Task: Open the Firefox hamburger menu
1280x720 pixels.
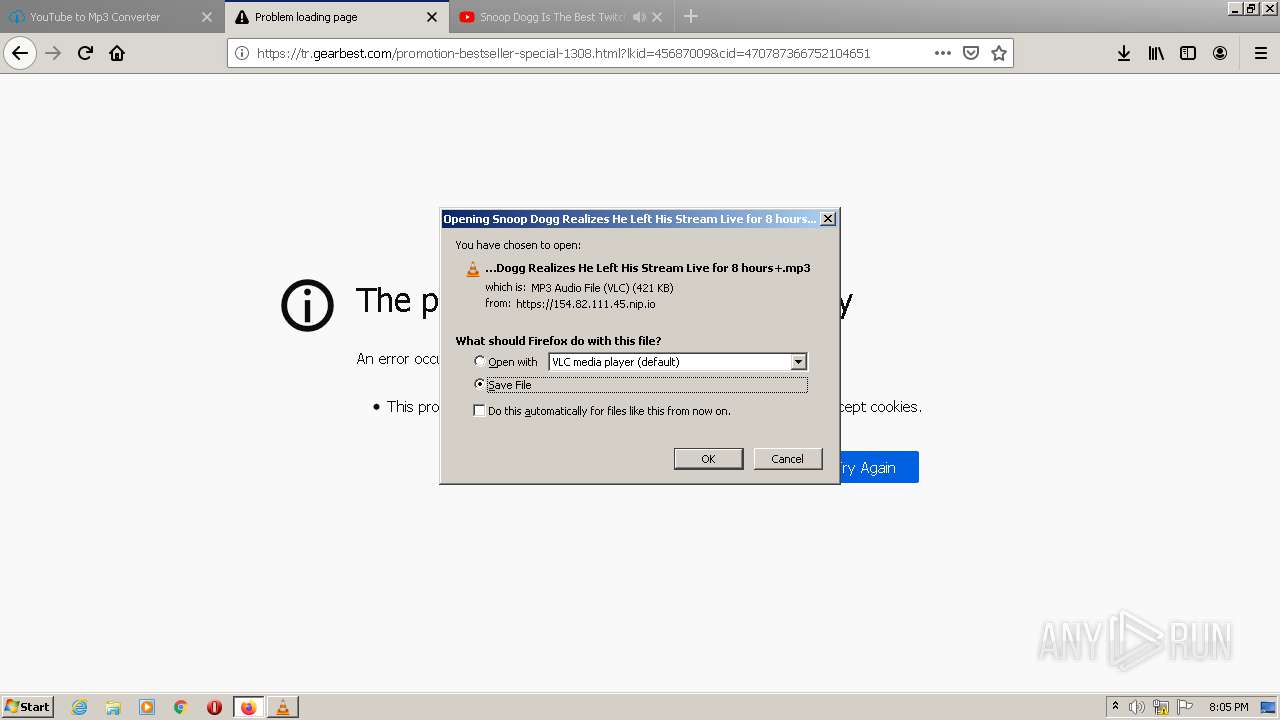Action: [x=1260, y=53]
